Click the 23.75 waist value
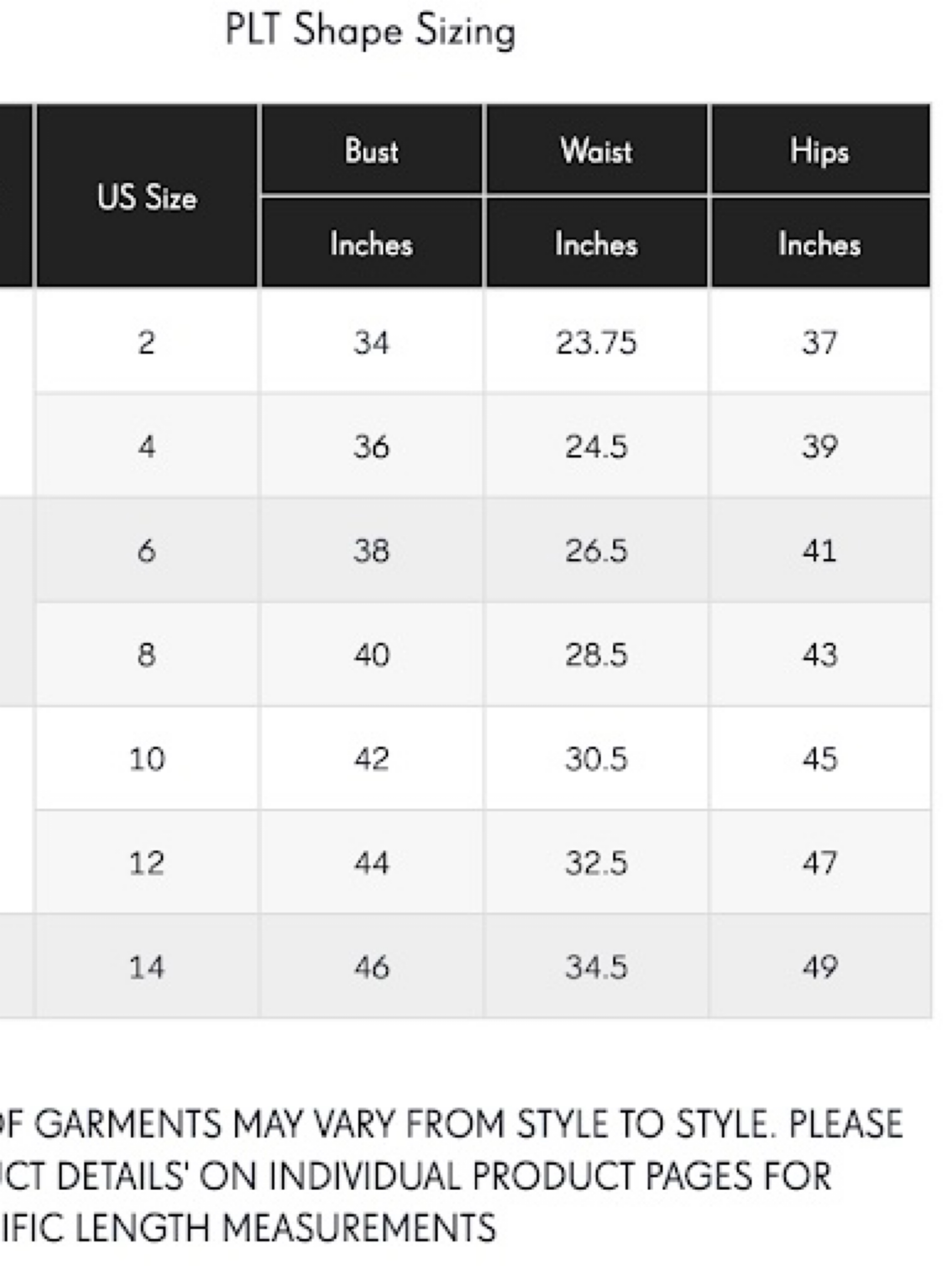Screen dimensions: 952x1266 [x=597, y=342]
